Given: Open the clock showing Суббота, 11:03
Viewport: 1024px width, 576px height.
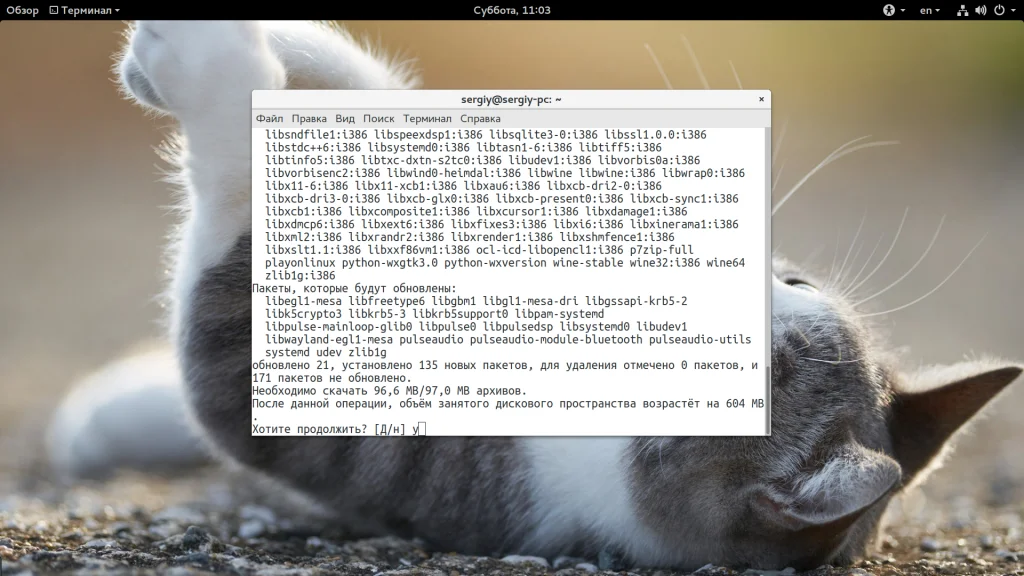Looking at the screenshot, I should point(512,10).
